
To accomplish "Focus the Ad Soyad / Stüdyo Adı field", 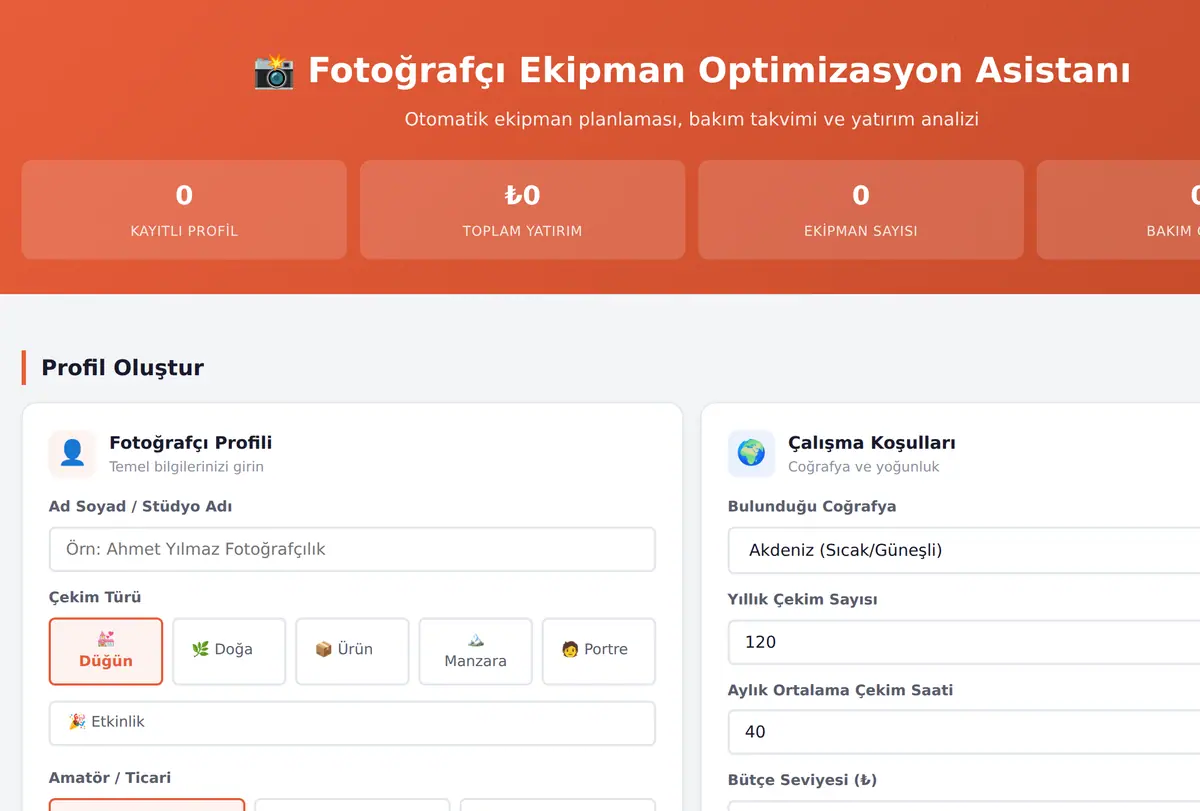I will (x=352, y=550).
